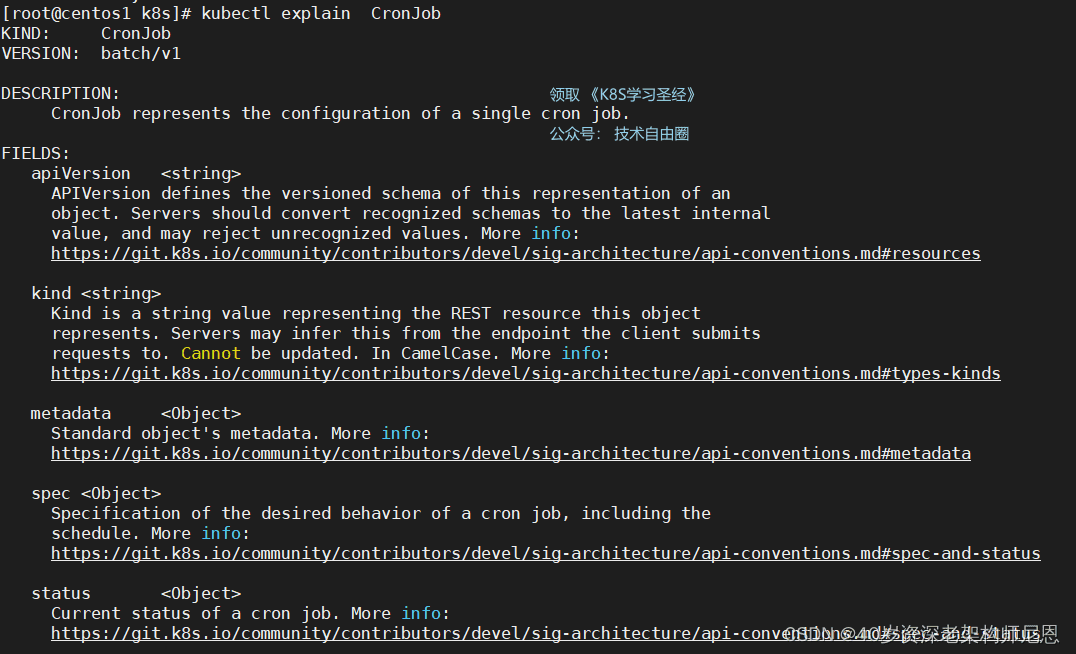Click the status field name
Image resolution: width=1076 pixels, height=654 pixels.
tap(60, 594)
